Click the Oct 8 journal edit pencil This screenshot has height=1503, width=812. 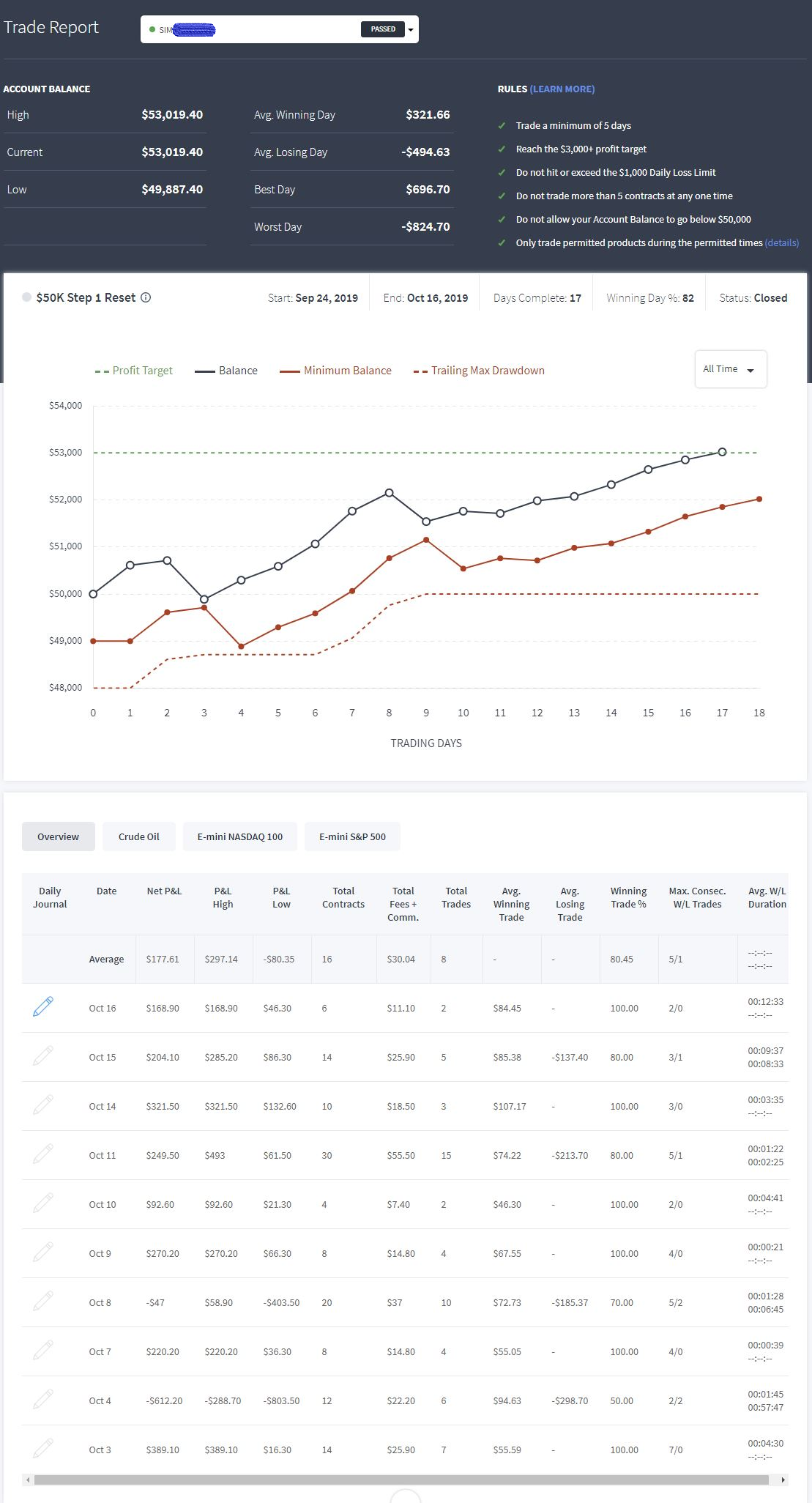coord(43,1301)
